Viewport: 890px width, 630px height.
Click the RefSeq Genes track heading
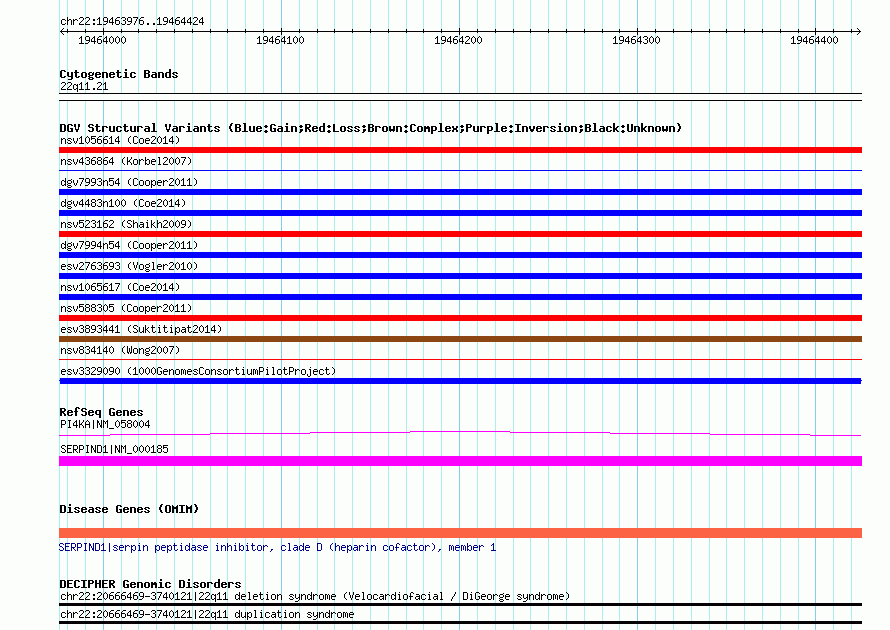[x=102, y=412]
